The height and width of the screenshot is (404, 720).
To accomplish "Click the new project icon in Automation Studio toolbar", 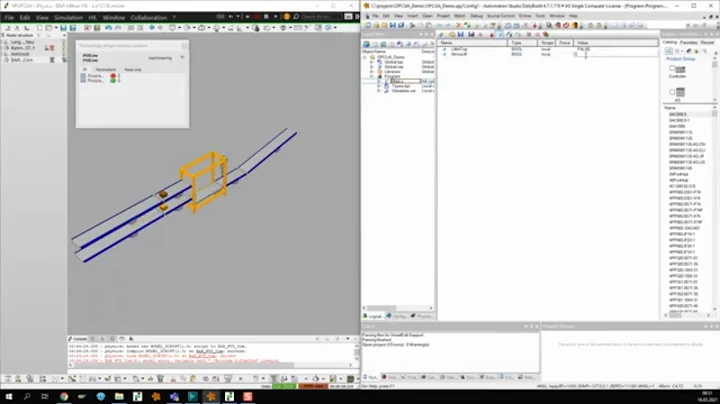I will click(x=368, y=26).
